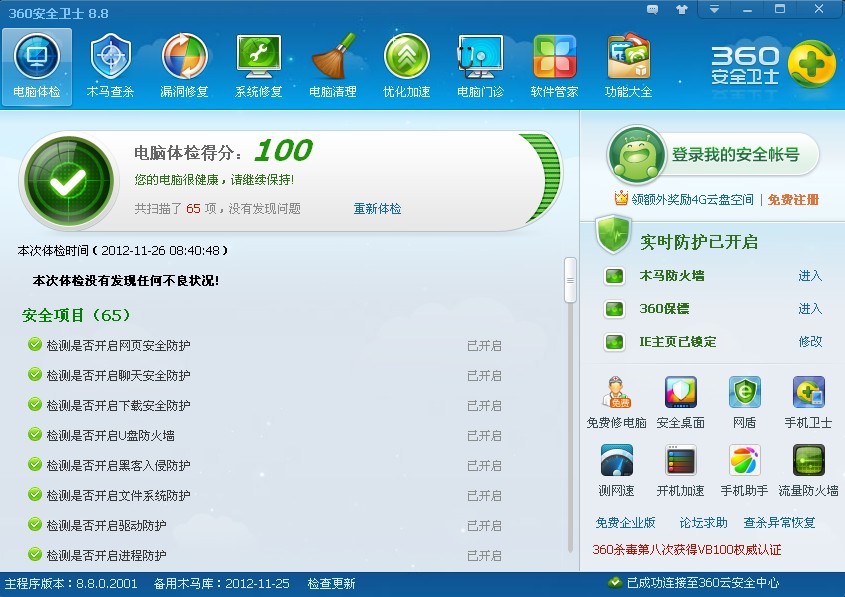Click 修改 beside IE主页已锁定
This screenshot has height=597, width=845.
[810, 342]
